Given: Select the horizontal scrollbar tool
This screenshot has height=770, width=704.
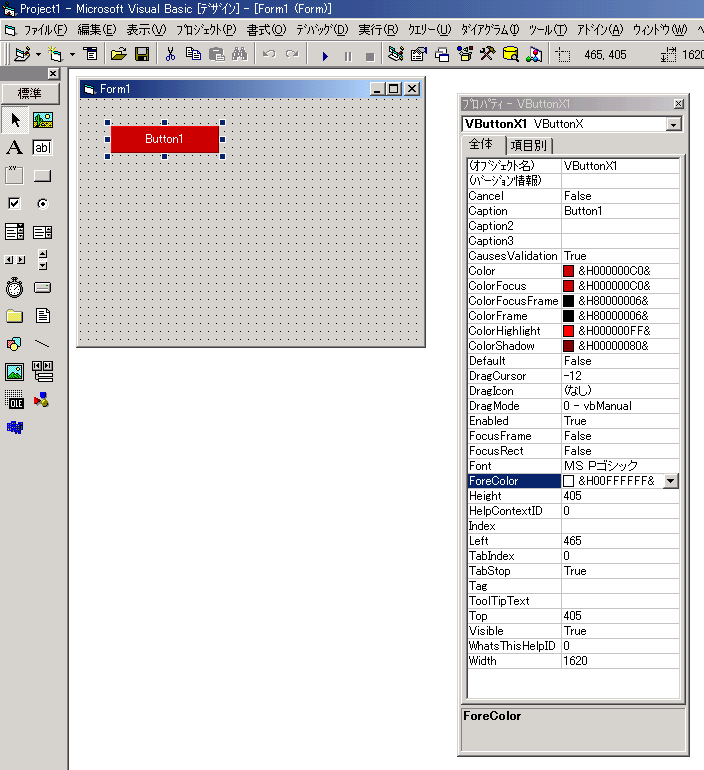Looking at the screenshot, I should [x=15, y=260].
